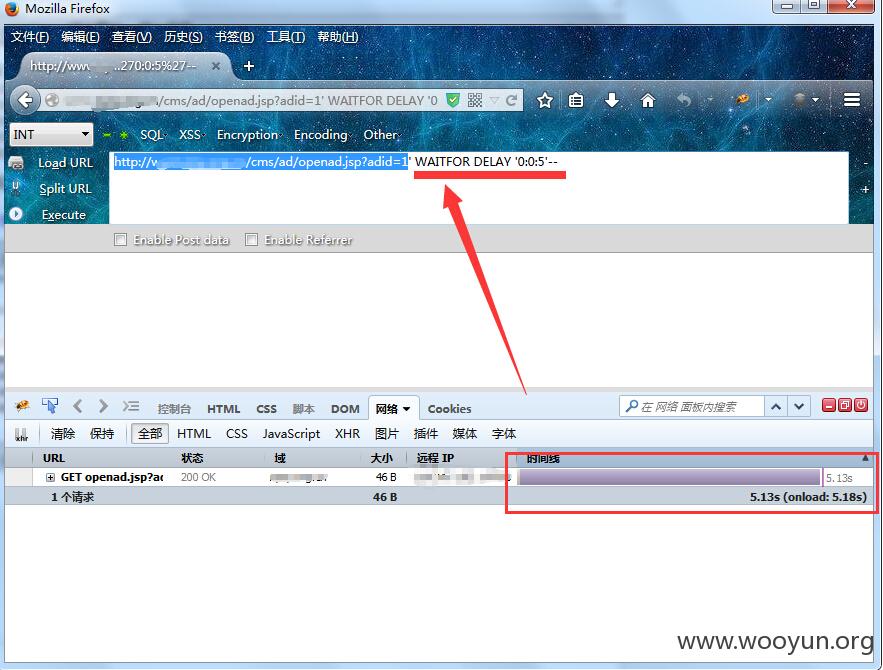Click search previous up arrow in Firebug
The image size is (883, 670).
(776, 407)
